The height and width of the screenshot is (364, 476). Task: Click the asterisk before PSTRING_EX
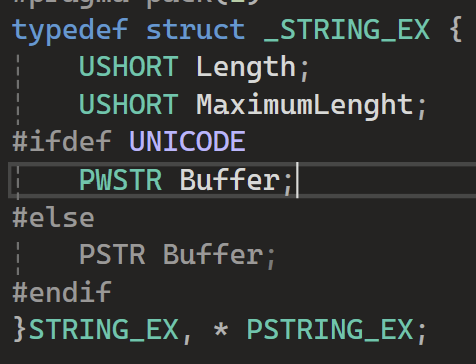coord(221,330)
